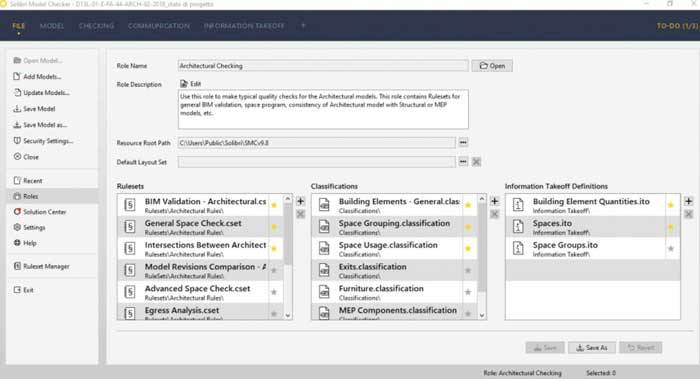This screenshot has width=700, height=379.
Task: Toggle favorite star for General Space Check ruleset
Action: (x=274, y=227)
